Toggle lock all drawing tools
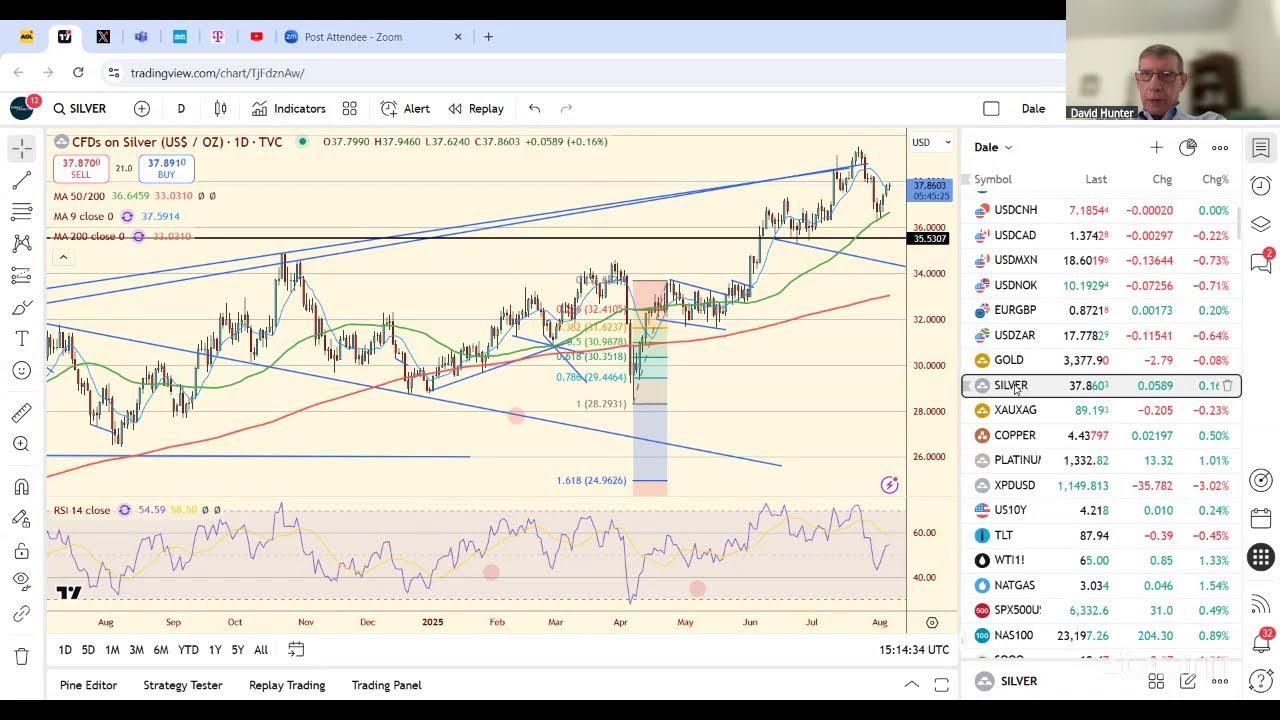The height and width of the screenshot is (720, 1280). click(x=22, y=551)
